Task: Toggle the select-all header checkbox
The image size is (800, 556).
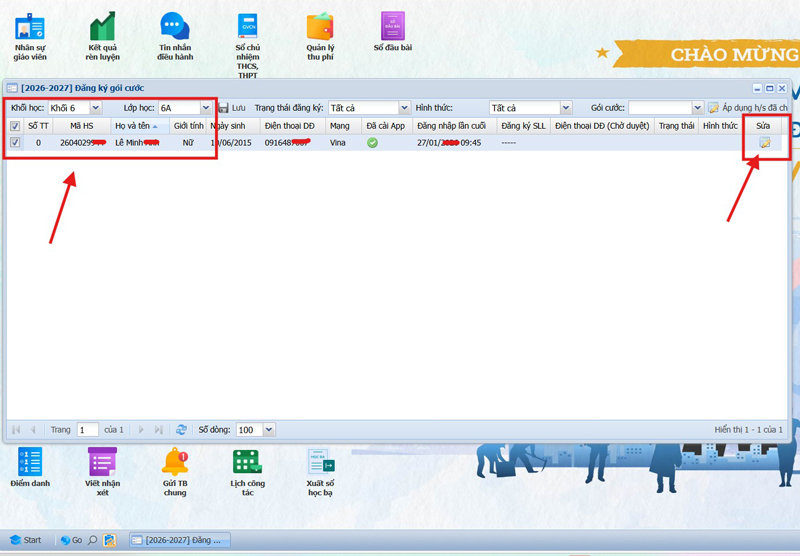Action: click(15, 126)
